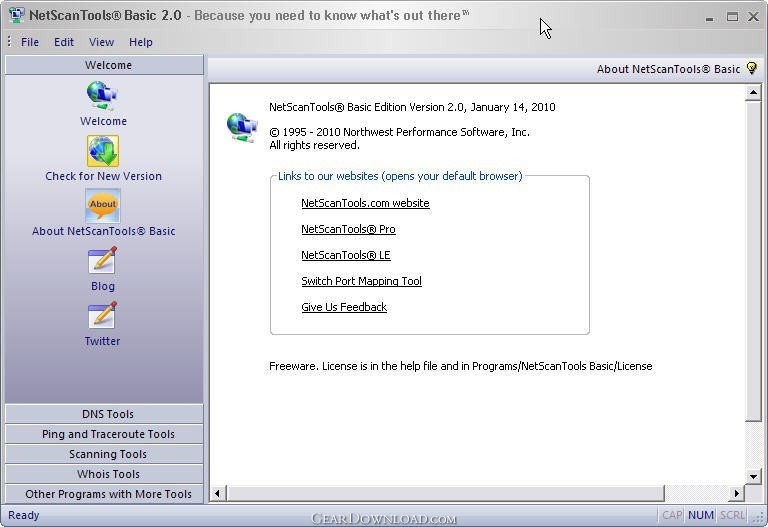This screenshot has width=768, height=527.
Task: Click the horizontal scrollbar left arrow
Action: click(217, 493)
